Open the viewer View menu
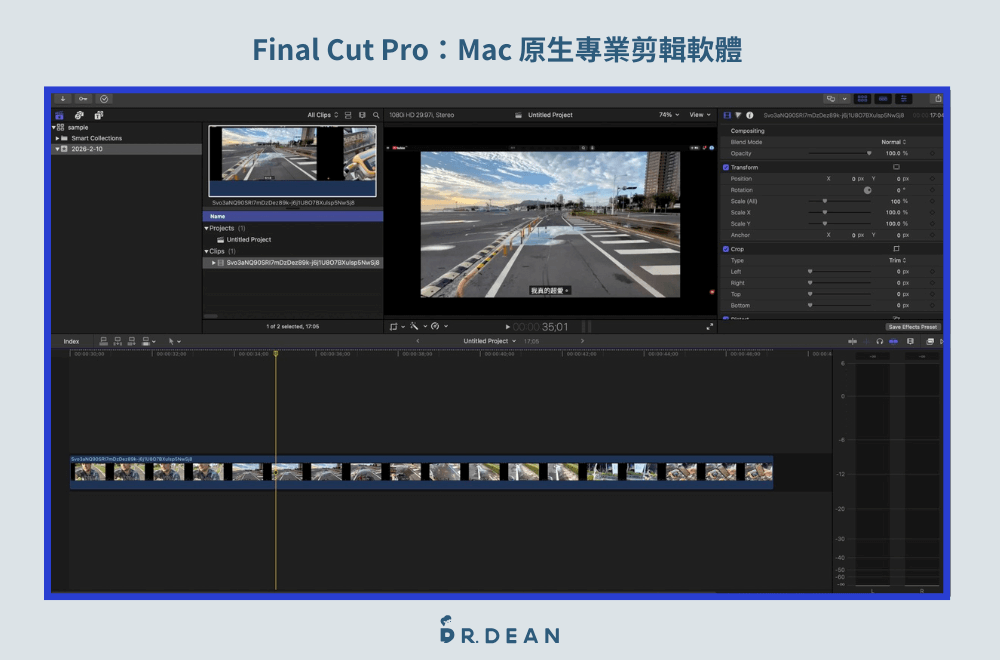Screen dimensions: 1000x660 point(700,115)
